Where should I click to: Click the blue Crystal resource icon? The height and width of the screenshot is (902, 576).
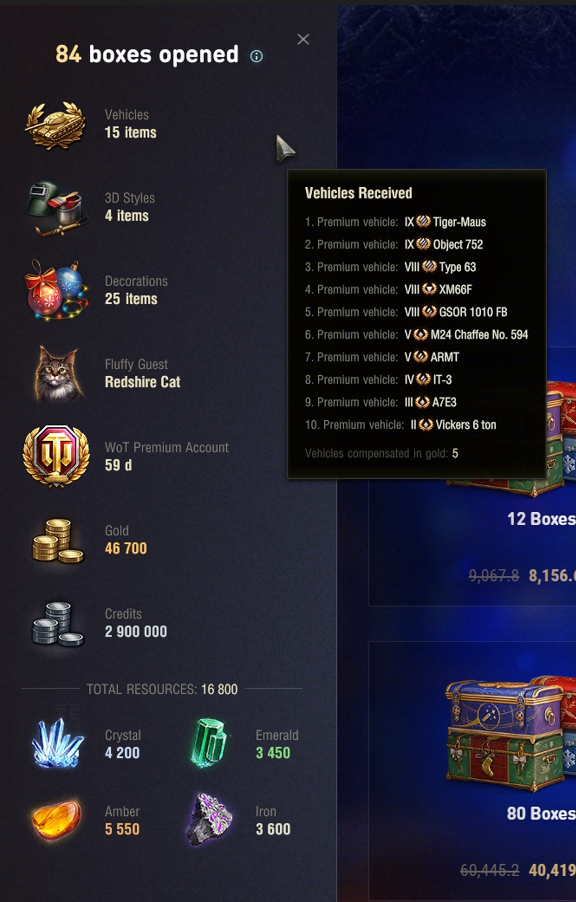(x=56, y=743)
